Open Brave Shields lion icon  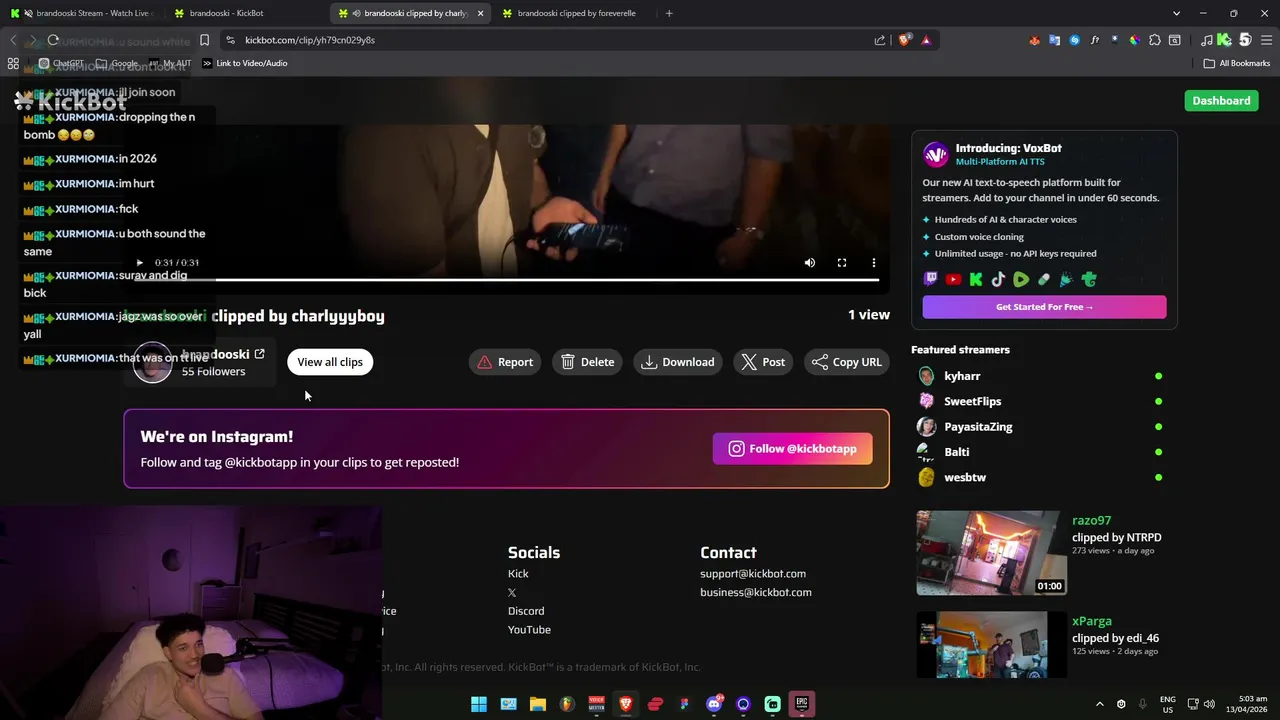coord(905,40)
